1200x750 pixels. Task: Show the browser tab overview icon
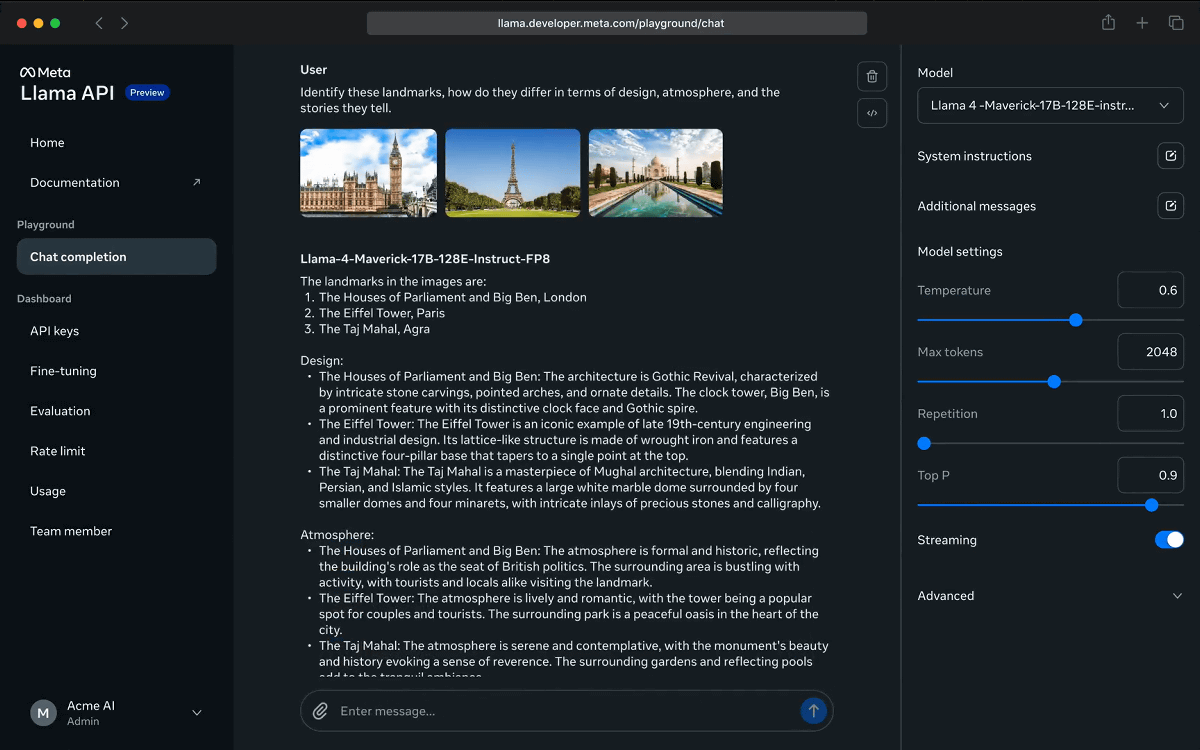pyautogui.click(x=1176, y=23)
